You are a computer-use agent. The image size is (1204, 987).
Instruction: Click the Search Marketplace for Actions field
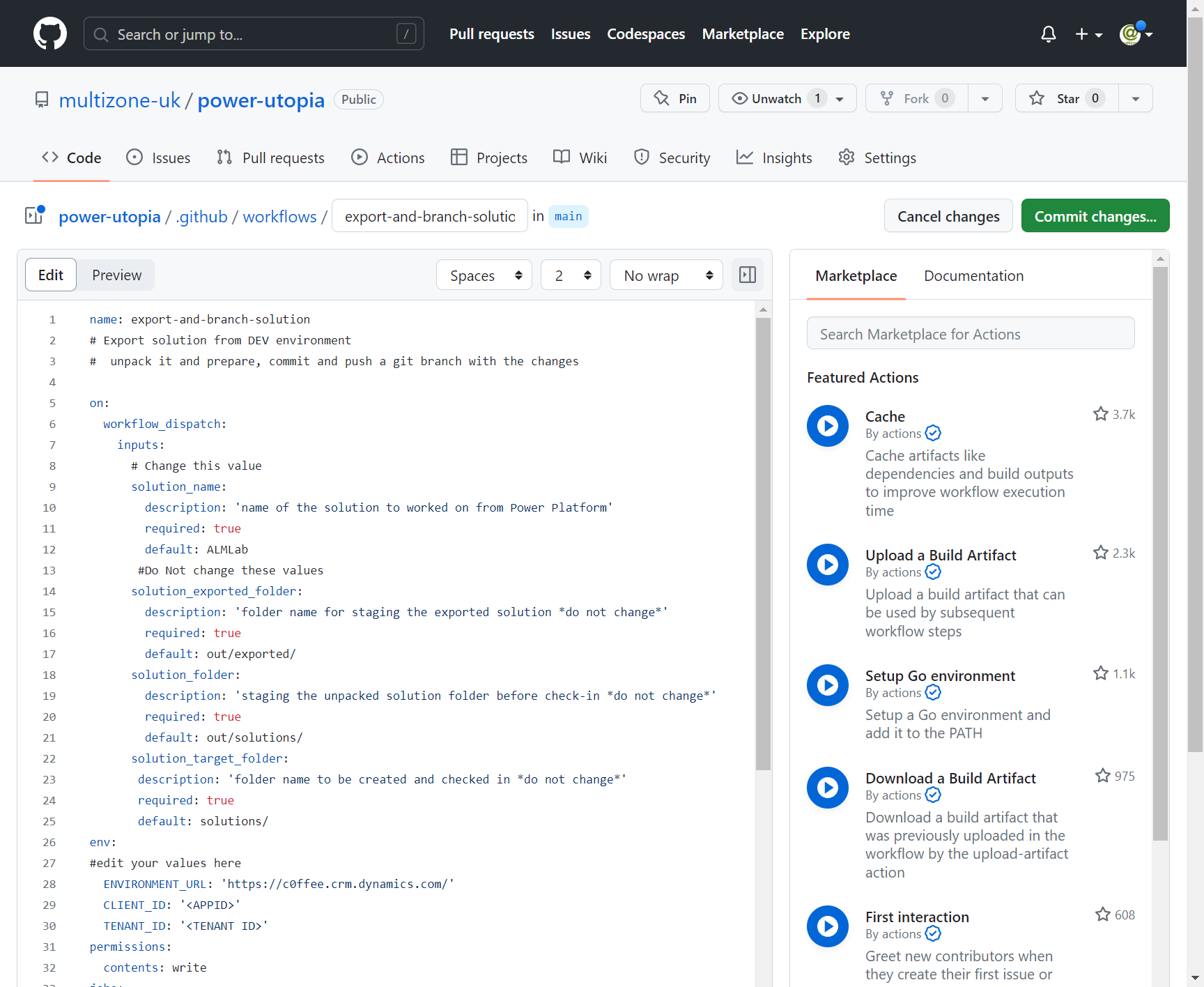pyautogui.click(x=970, y=333)
